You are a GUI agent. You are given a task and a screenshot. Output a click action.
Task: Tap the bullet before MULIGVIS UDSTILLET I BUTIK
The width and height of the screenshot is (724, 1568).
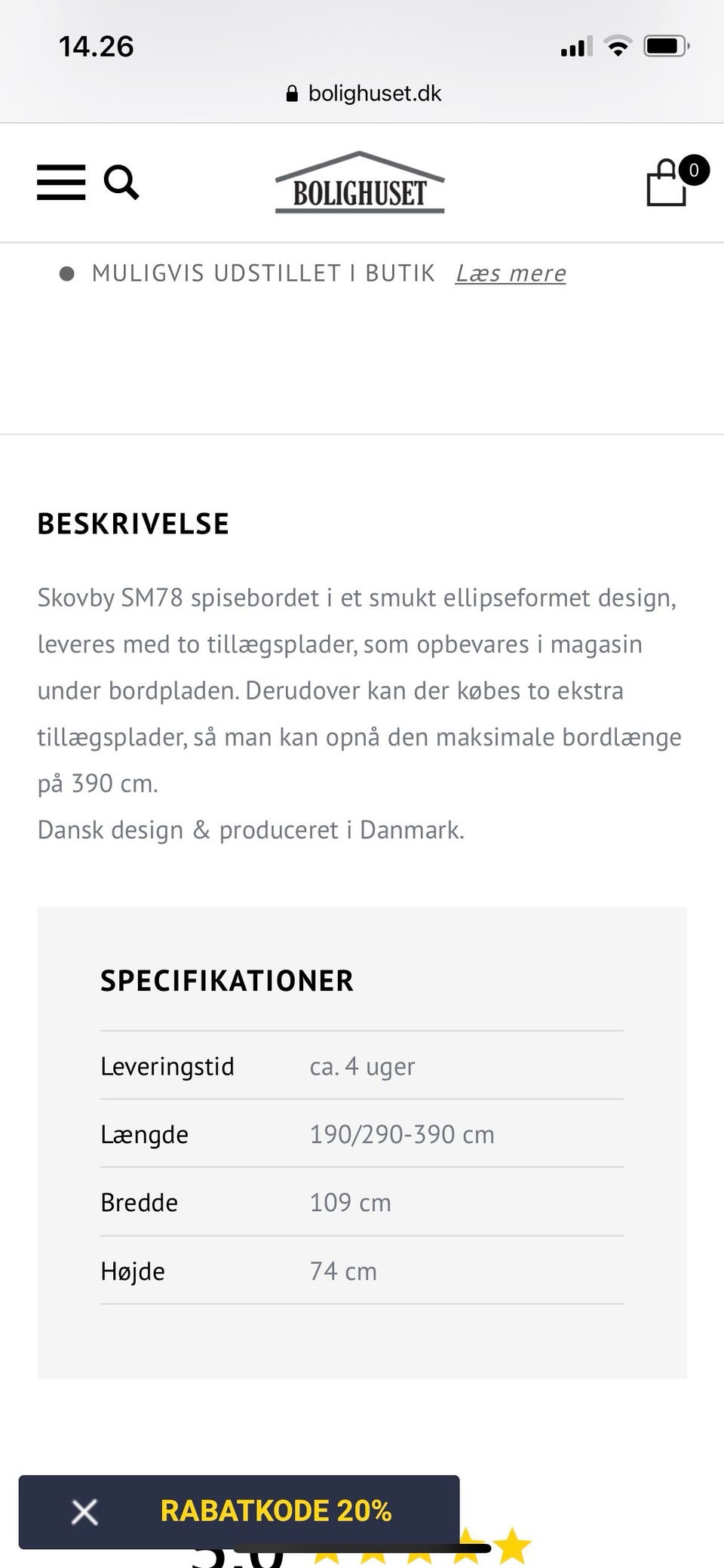66,273
